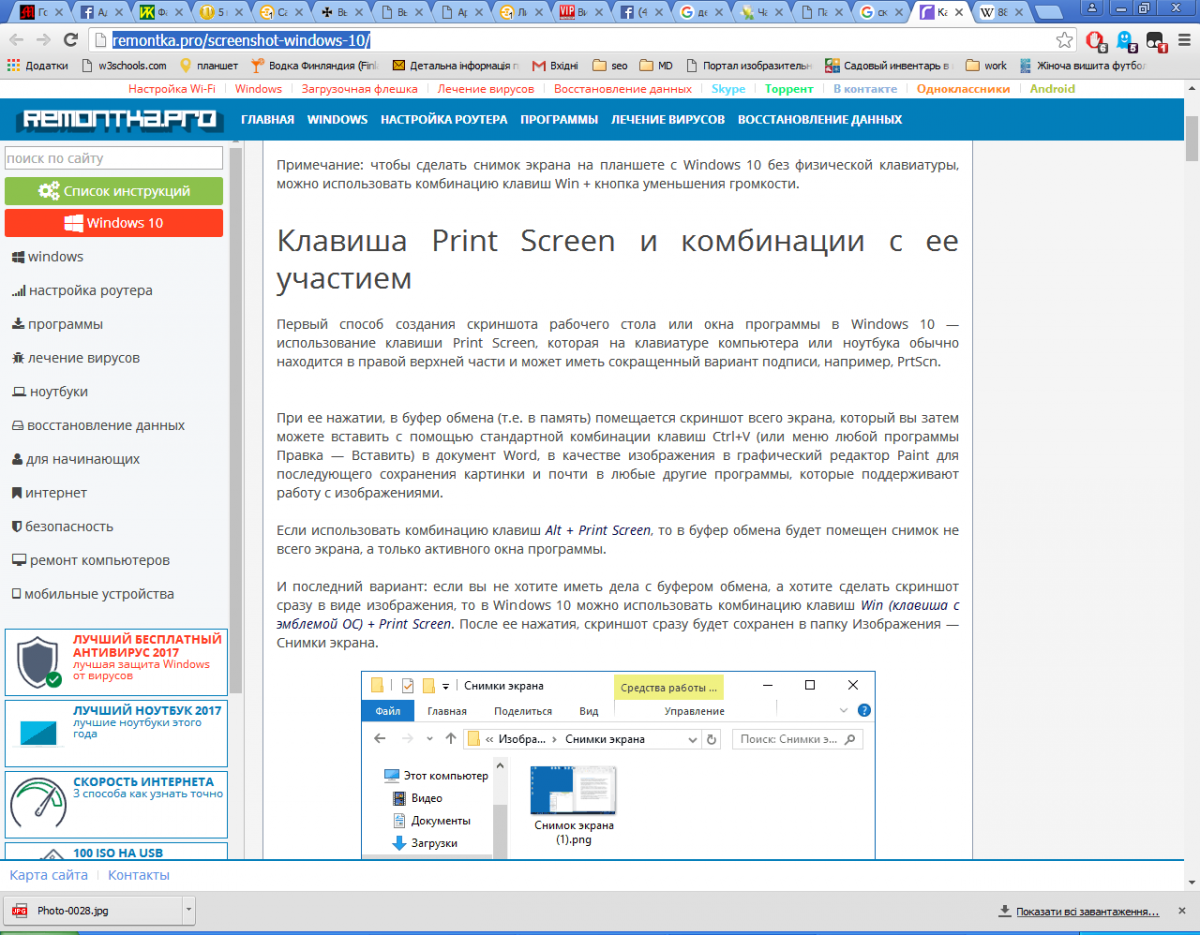
Task: Open ЛЕЧЕНИЕ ВИРУСОВ in the blue navigation bar
Action: click(668, 119)
